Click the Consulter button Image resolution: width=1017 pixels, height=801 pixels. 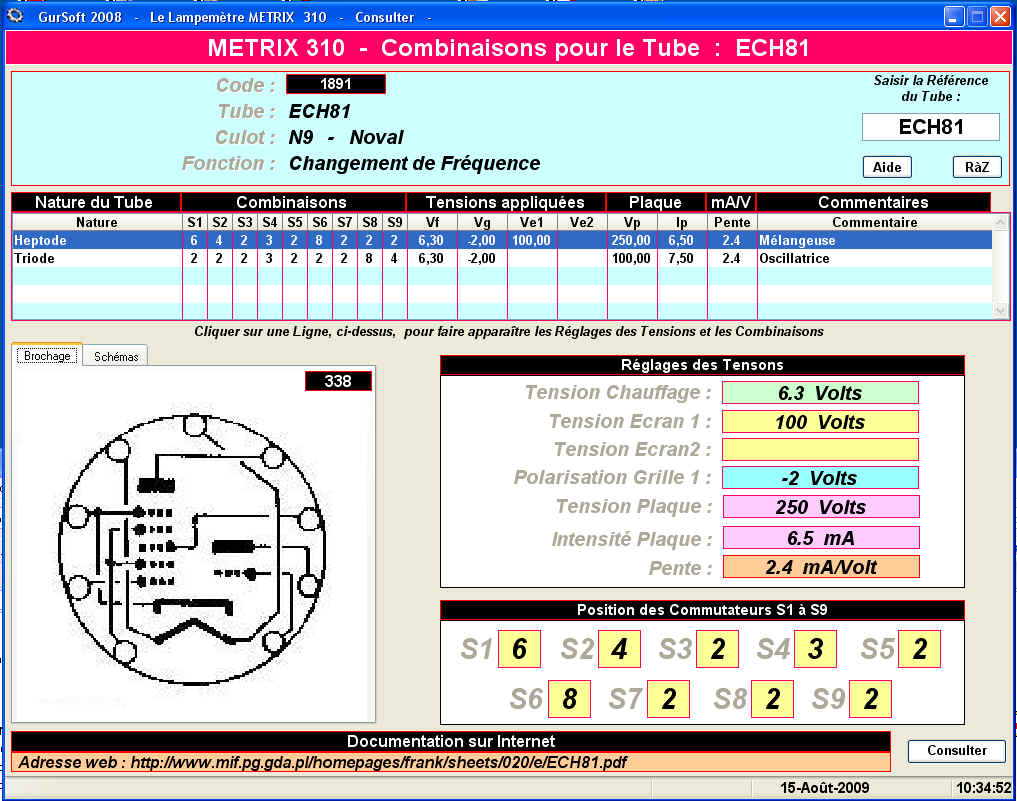point(957,750)
